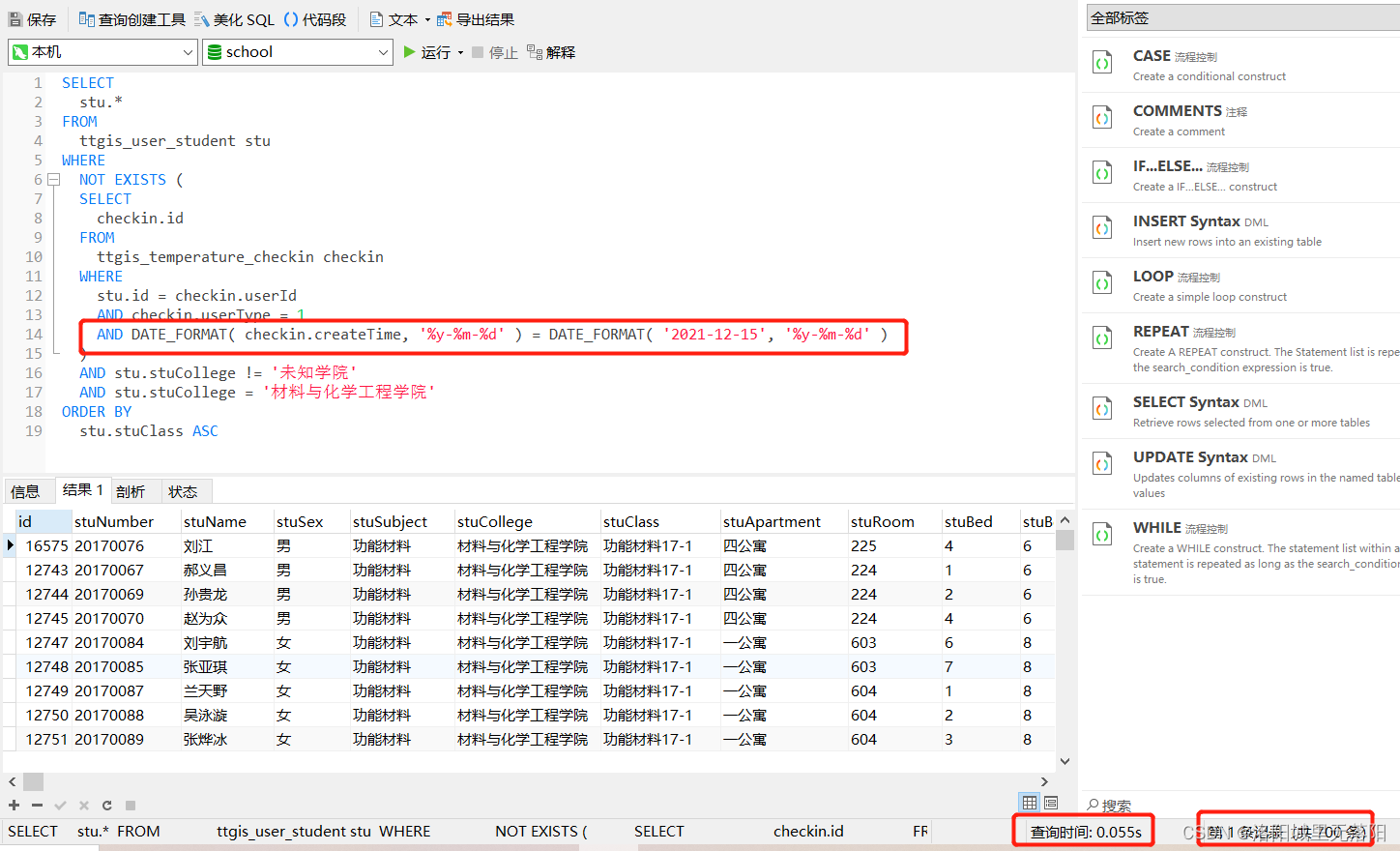Delete record with the minus icon
The image size is (1400, 851).
pyautogui.click(x=37, y=805)
